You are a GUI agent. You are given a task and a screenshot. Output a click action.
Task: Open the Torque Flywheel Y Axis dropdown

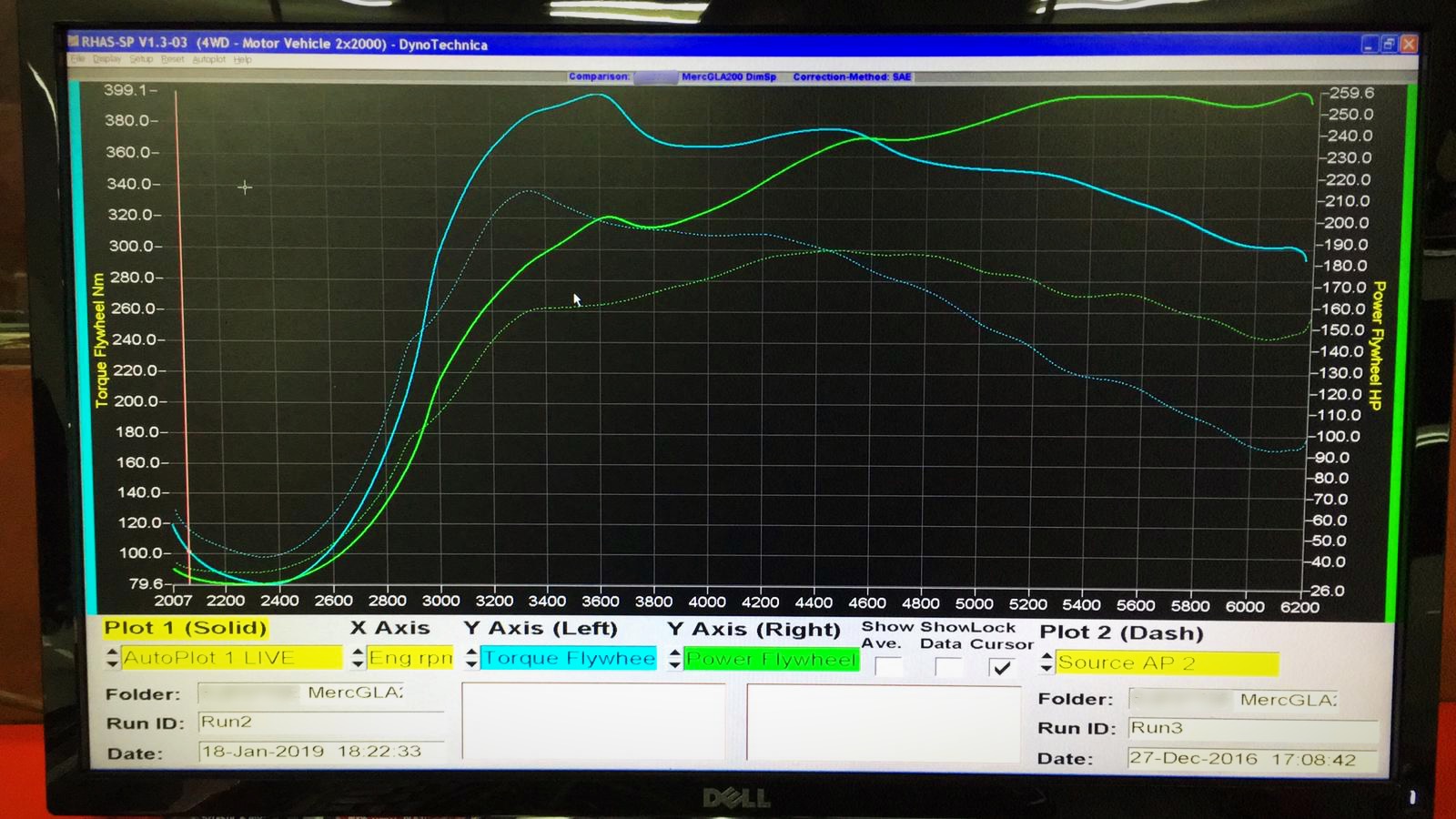pyautogui.click(x=569, y=658)
